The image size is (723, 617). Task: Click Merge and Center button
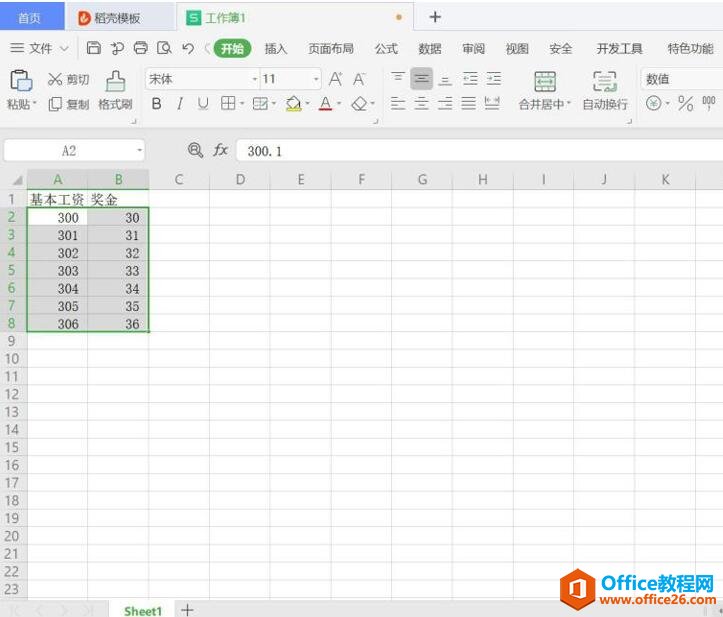click(544, 91)
